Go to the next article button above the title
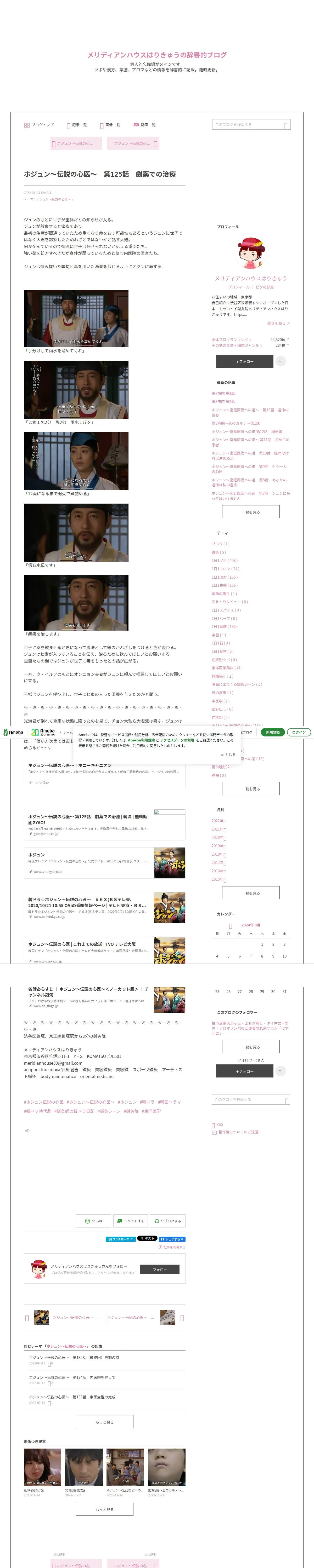The image size is (314, 1568). point(133,144)
